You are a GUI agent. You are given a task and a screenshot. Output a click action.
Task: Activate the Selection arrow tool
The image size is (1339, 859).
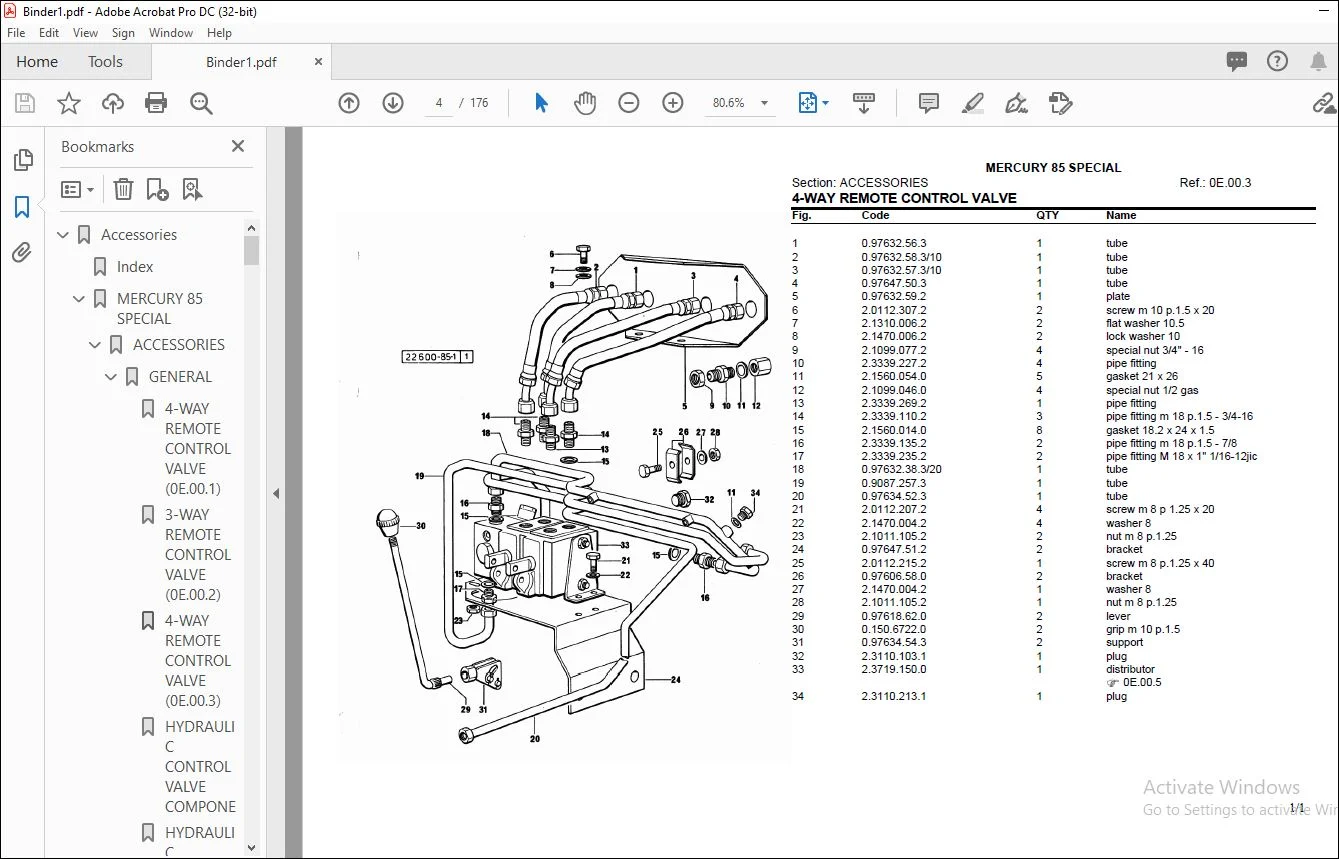click(541, 103)
